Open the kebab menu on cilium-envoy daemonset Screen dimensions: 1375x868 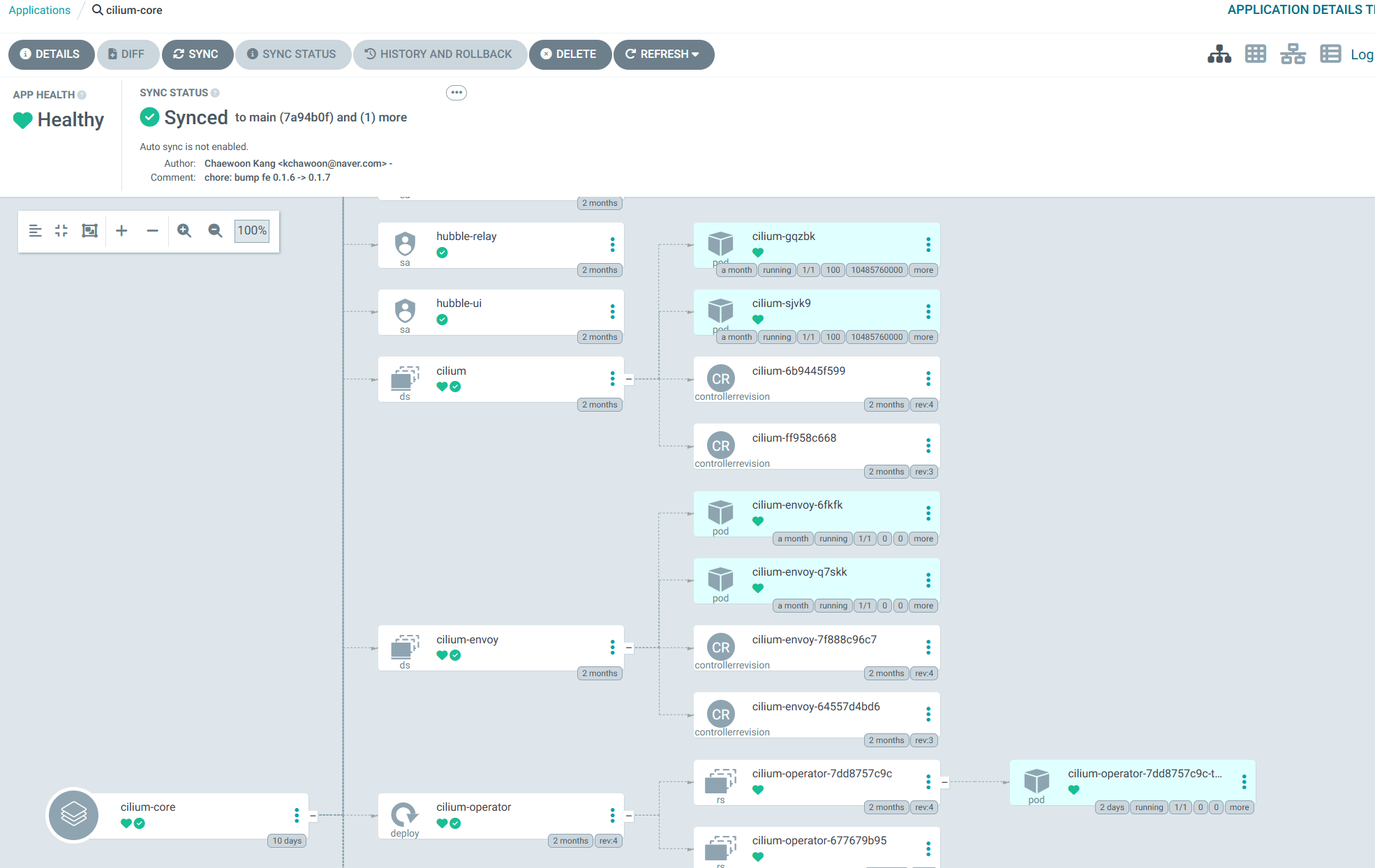[x=612, y=647]
